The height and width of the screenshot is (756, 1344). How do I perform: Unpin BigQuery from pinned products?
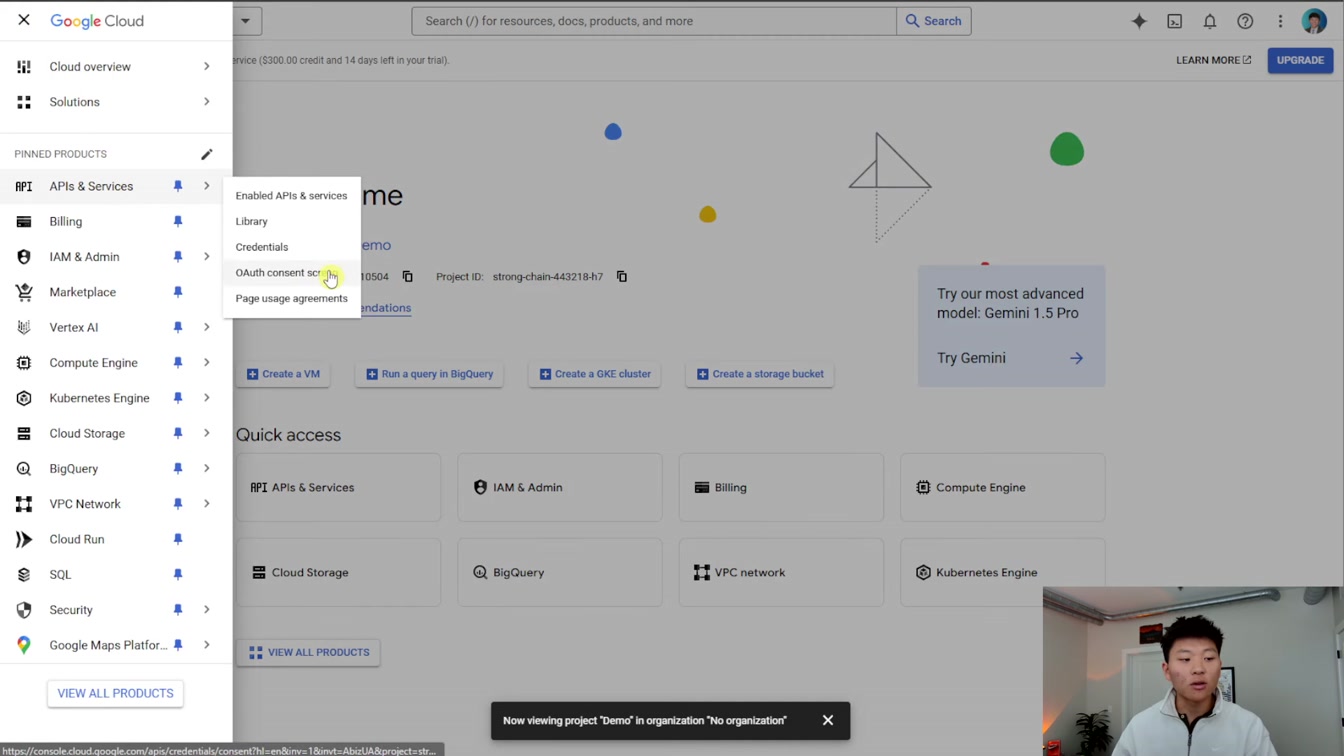[178, 469]
